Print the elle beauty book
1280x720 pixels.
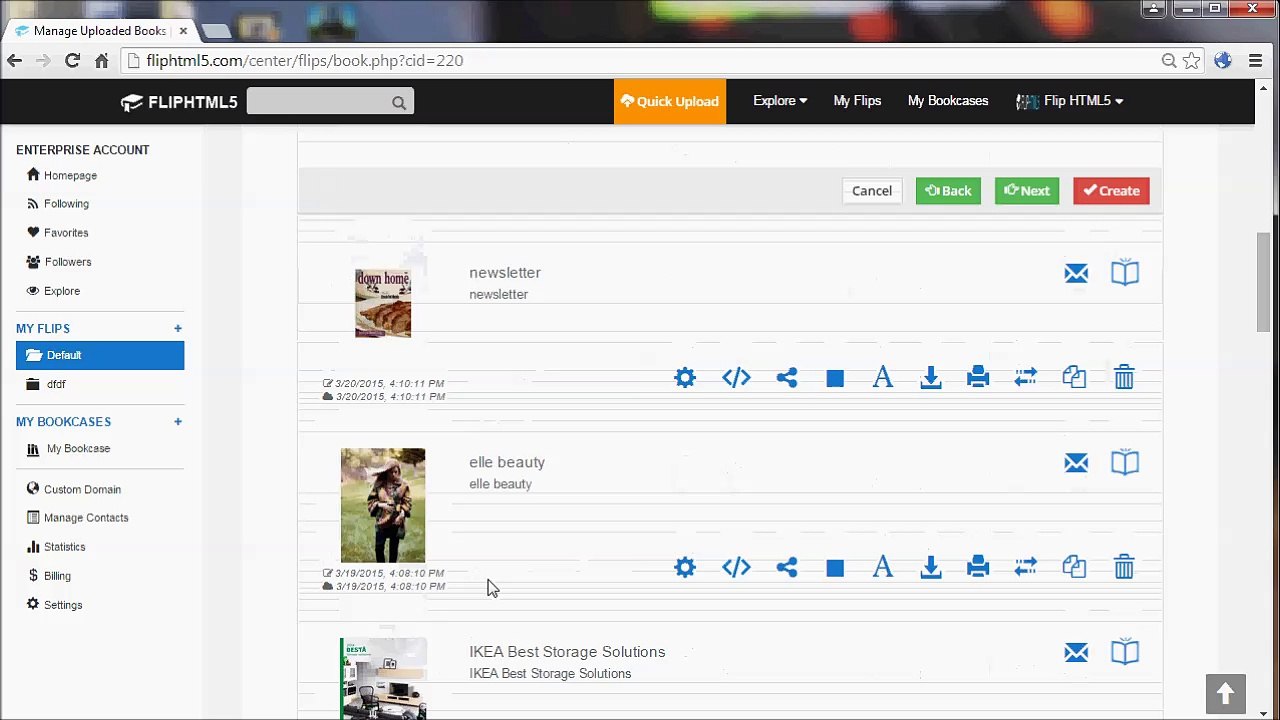pyautogui.click(x=978, y=567)
